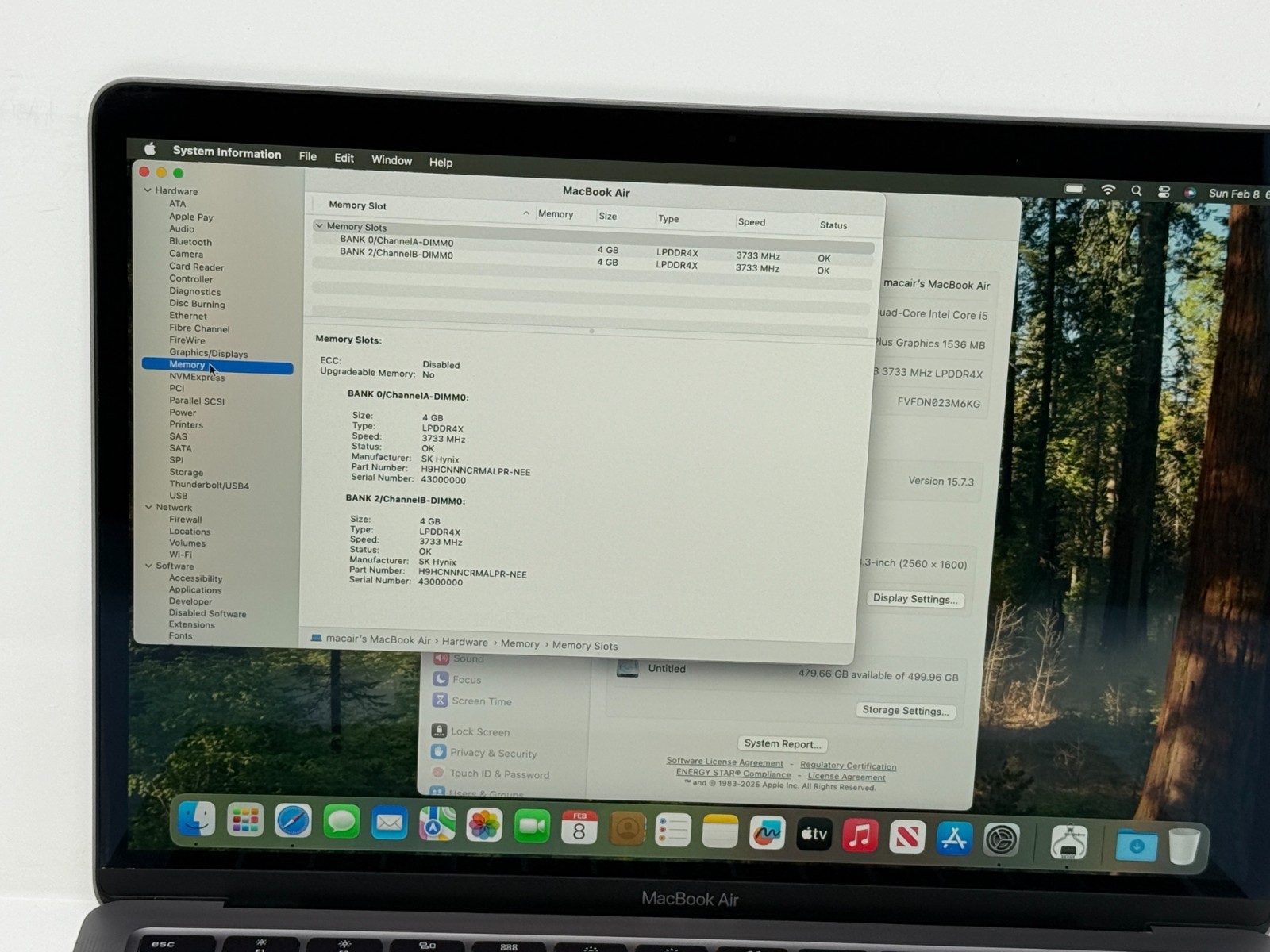
Task: Open the Messages app in the Dock
Action: pyautogui.click(x=341, y=823)
